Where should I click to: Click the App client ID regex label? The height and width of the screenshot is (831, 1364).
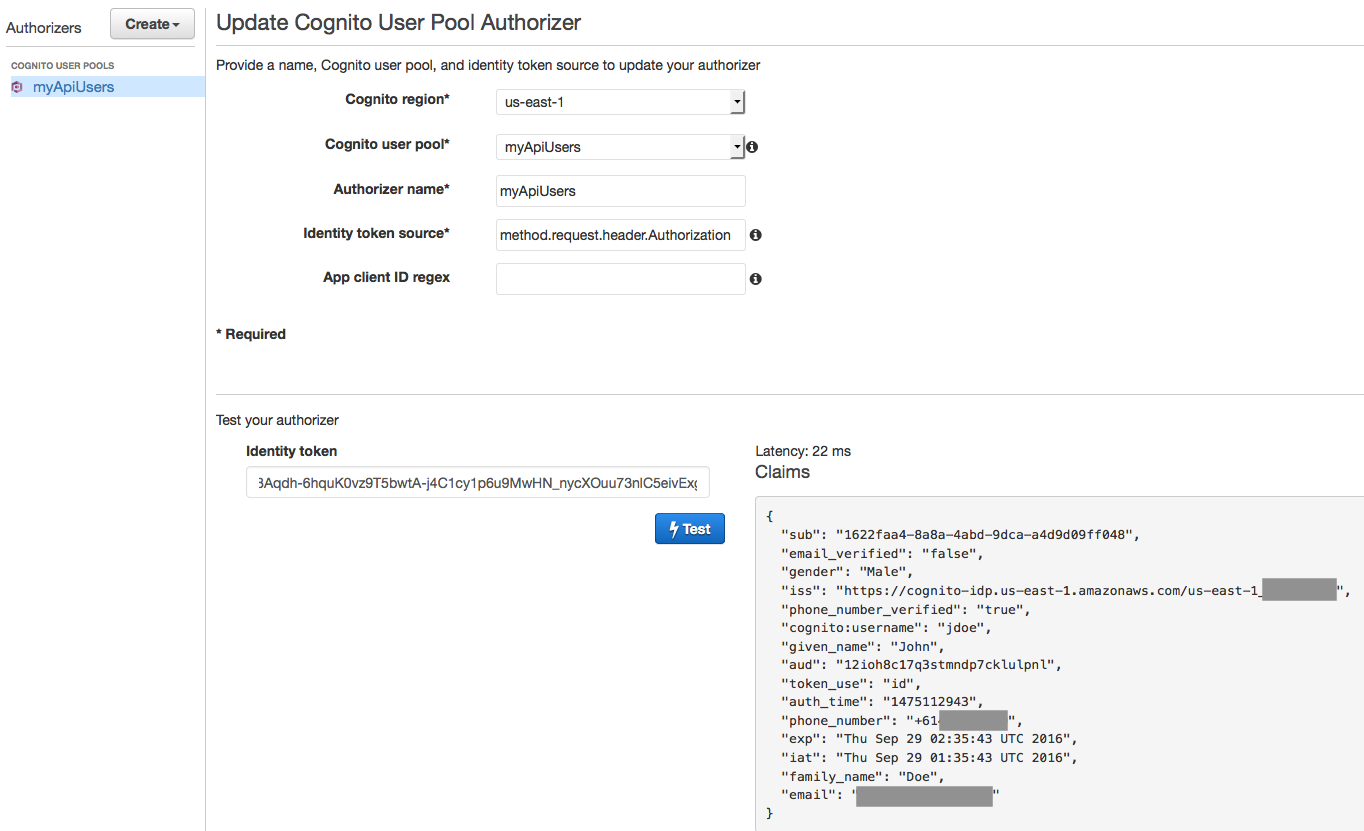387,277
